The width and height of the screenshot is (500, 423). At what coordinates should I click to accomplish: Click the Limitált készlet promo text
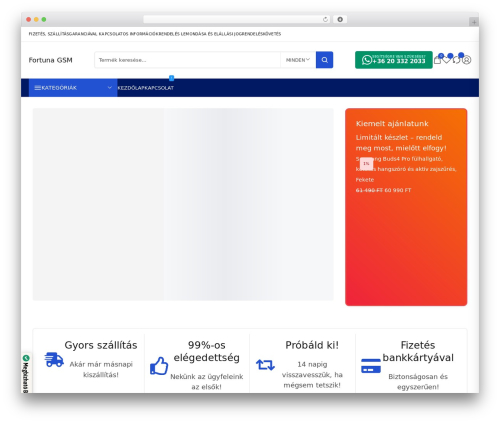(x=401, y=143)
